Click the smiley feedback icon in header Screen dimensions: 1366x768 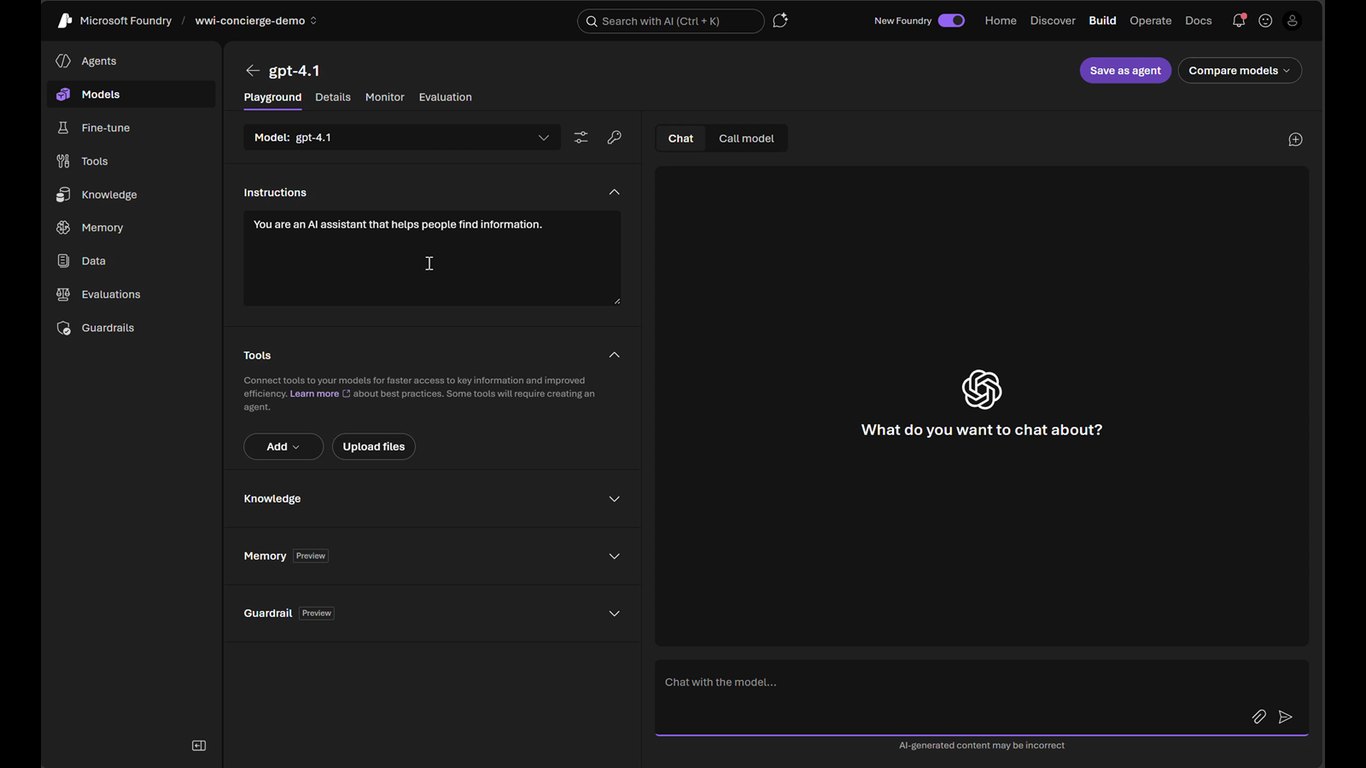[1265, 20]
